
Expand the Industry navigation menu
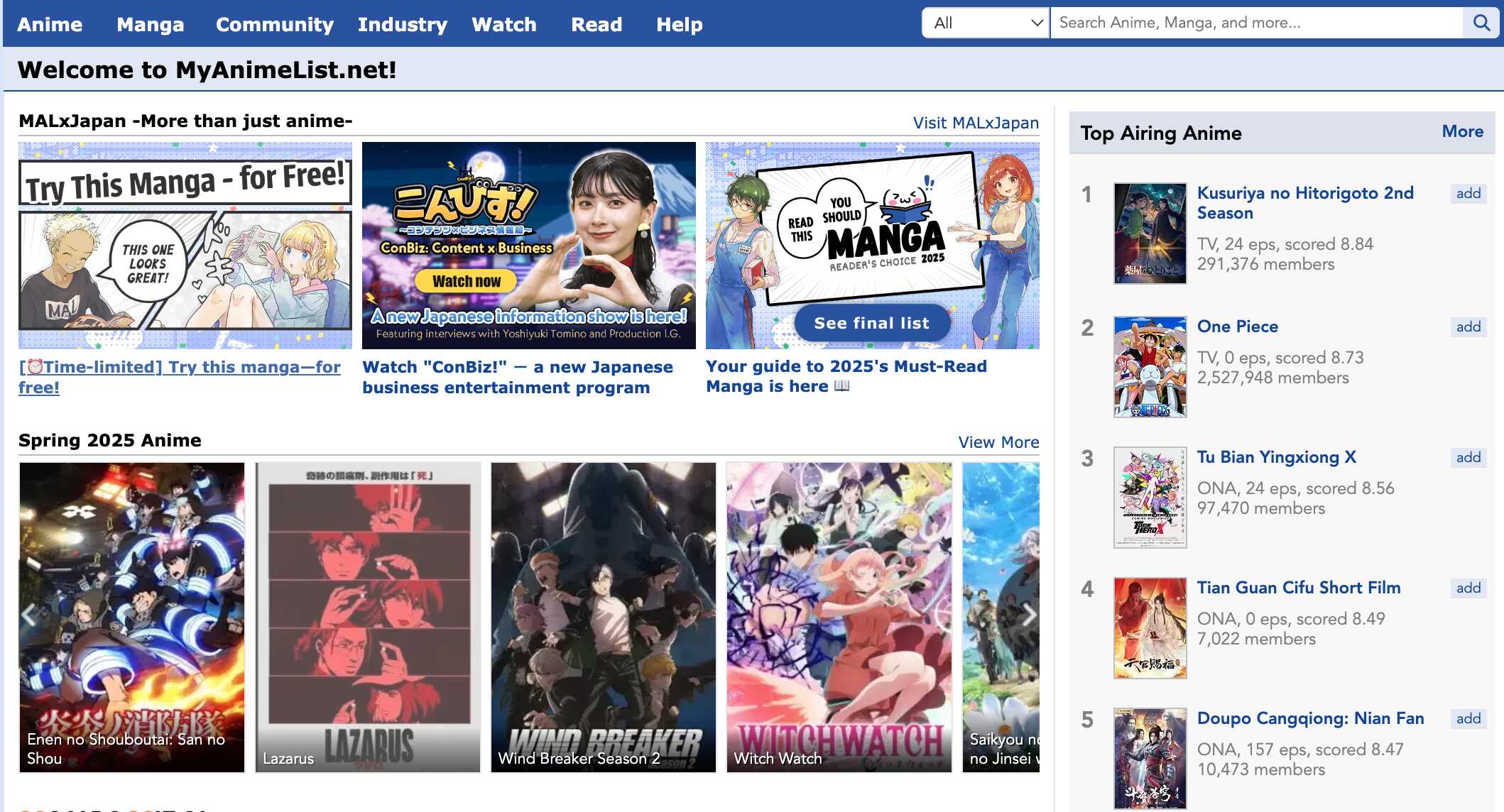click(402, 24)
